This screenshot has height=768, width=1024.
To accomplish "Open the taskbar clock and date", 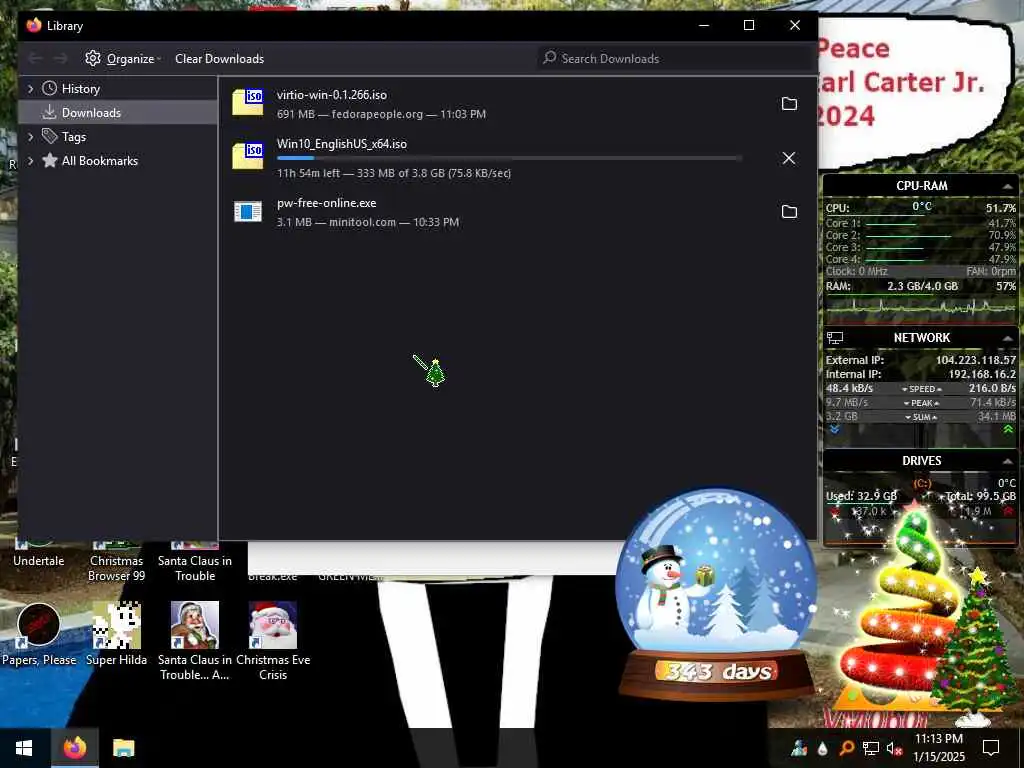I will [938, 748].
